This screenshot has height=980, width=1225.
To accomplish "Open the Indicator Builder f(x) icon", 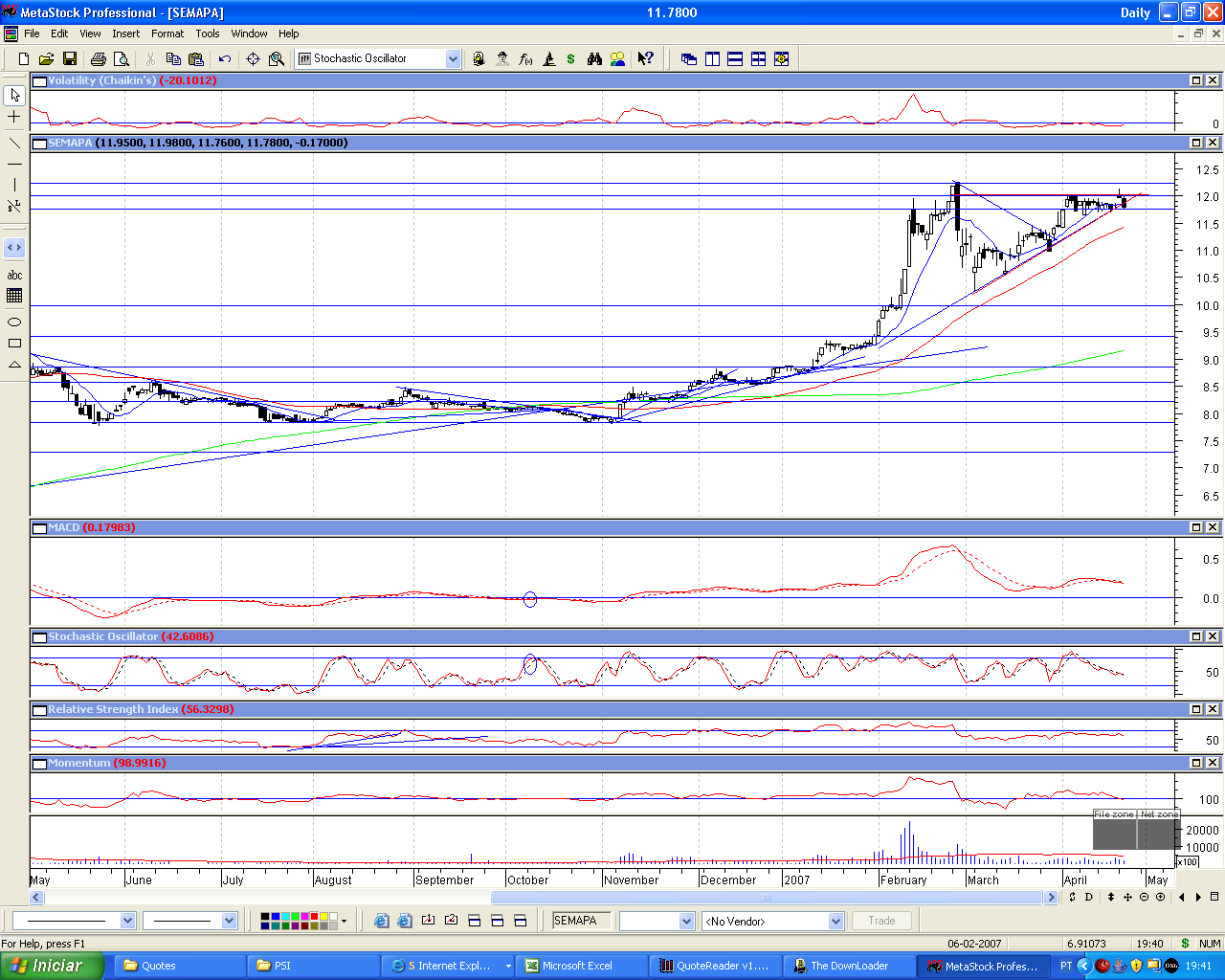I will pyautogui.click(x=525, y=58).
